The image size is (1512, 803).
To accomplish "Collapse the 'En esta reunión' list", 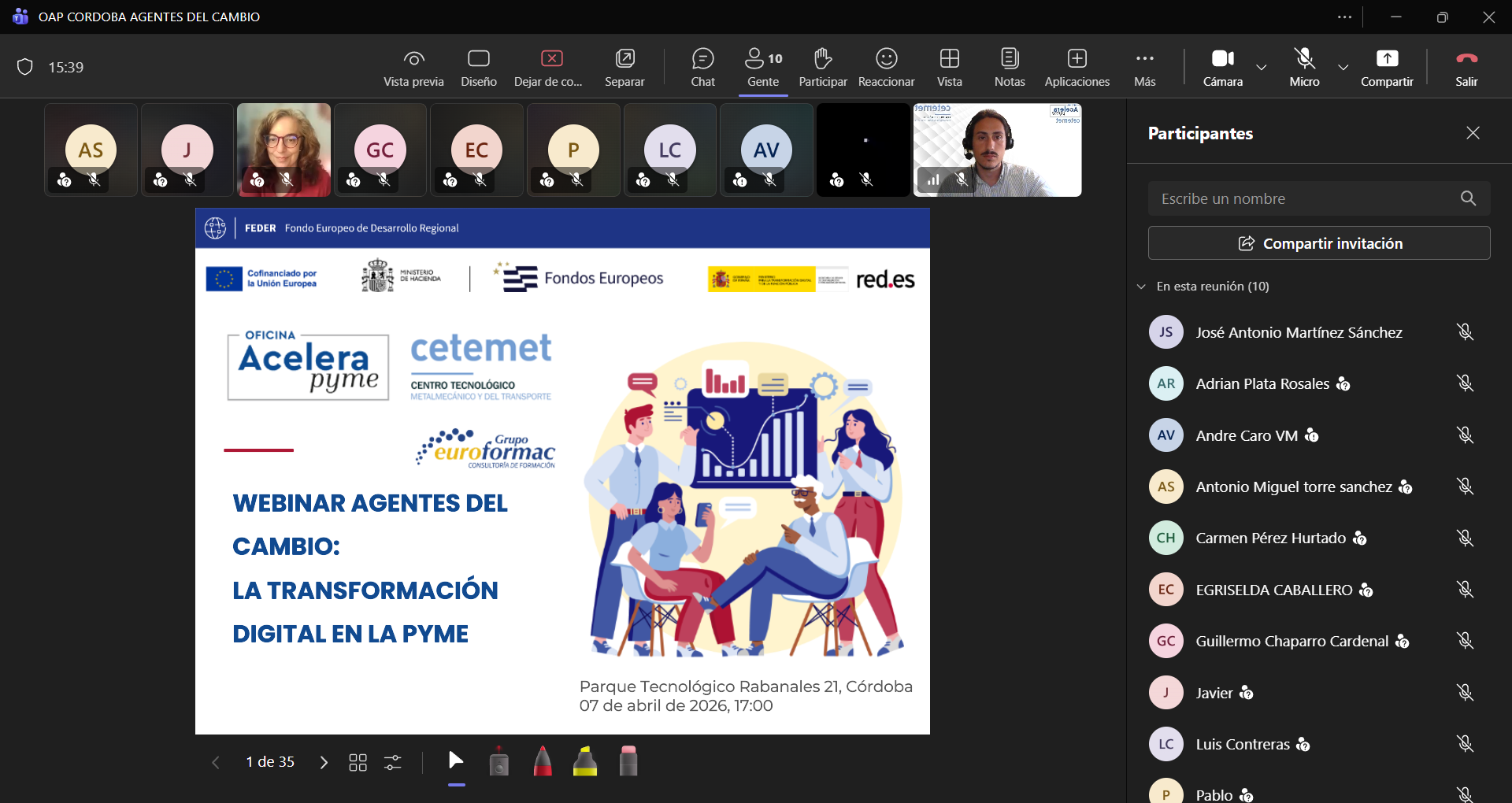I will click(x=1141, y=287).
